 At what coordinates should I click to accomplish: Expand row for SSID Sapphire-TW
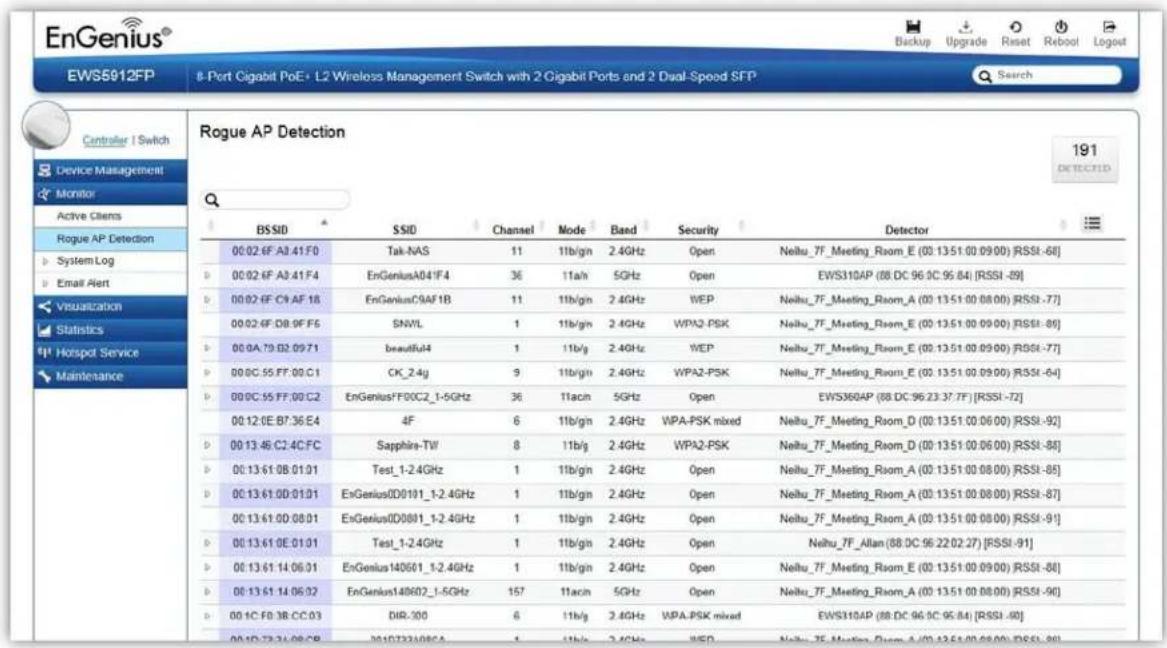click(208, 446)
